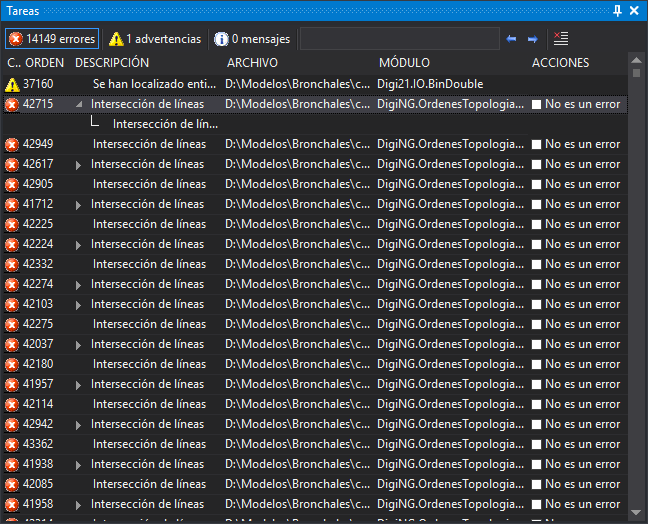The image size is (648, 524).
Task: Expand row 41957
Action: (78, 385)
